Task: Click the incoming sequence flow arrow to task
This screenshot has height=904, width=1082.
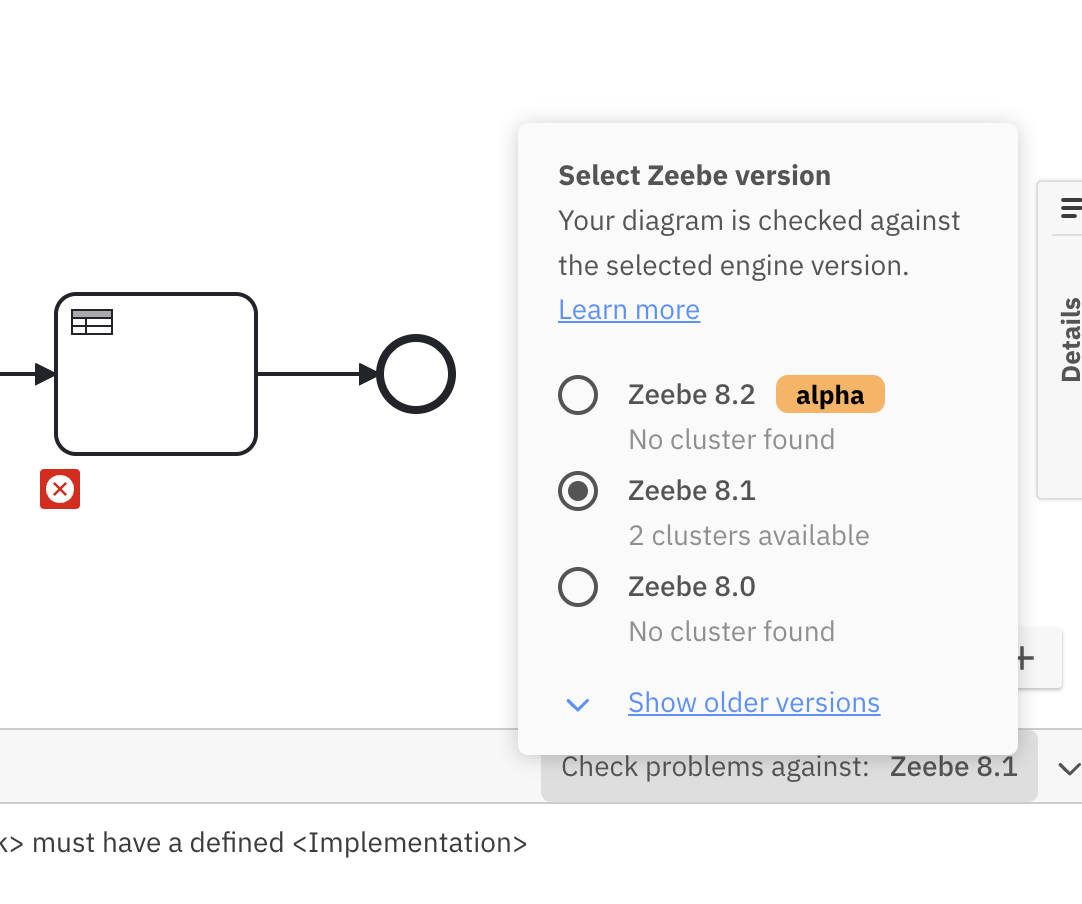Action: tap(25, 374)
